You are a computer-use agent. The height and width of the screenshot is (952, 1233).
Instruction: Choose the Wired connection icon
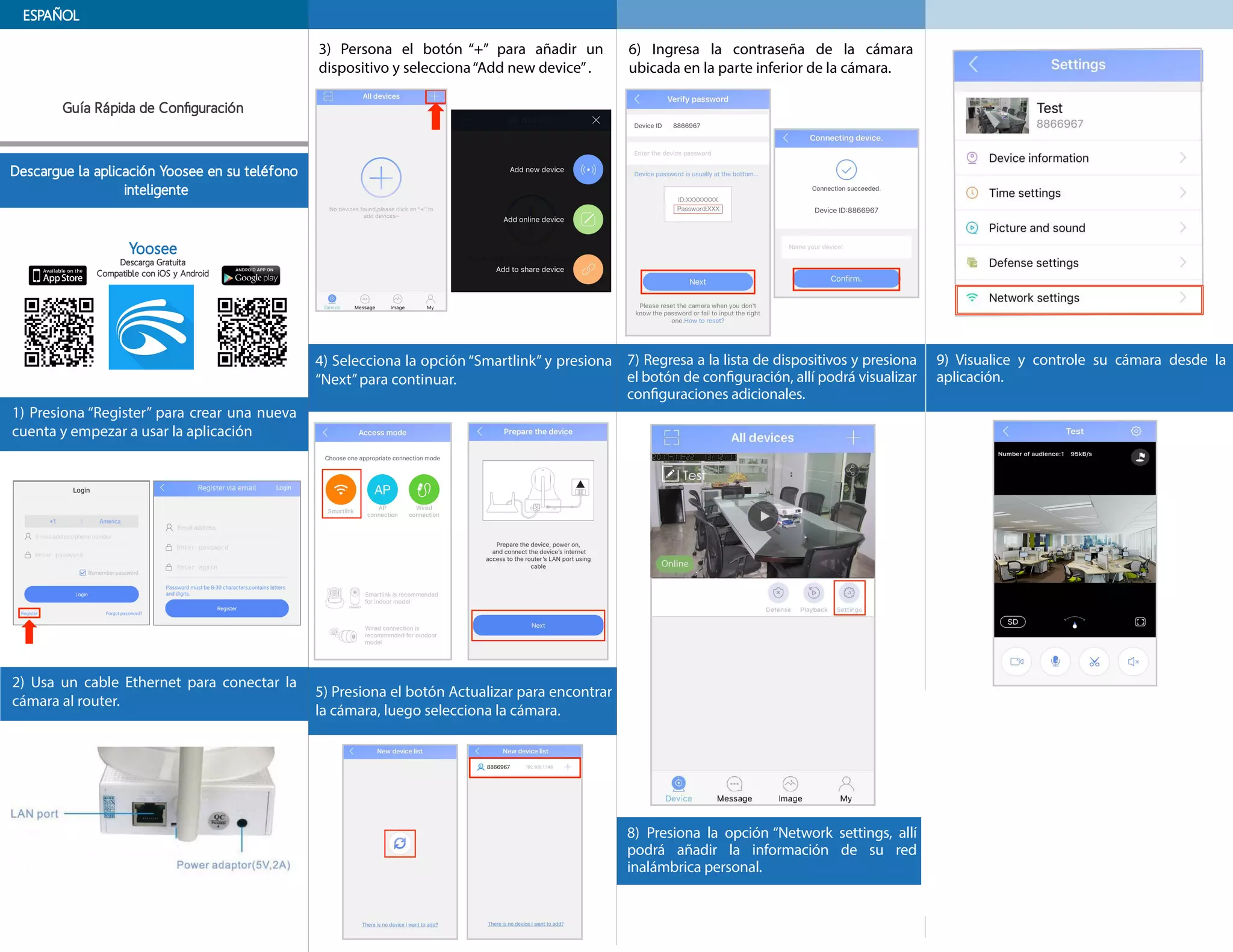(424, 489)
